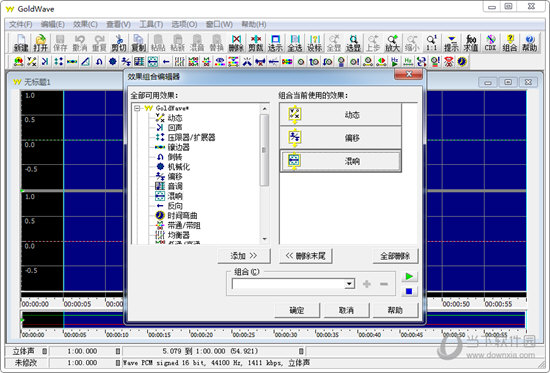Click the 帮助 (Help) icon in main toolbar
The height and width of the screenshot is (373, 550).
pyautogui.click(x=530, y=43)
